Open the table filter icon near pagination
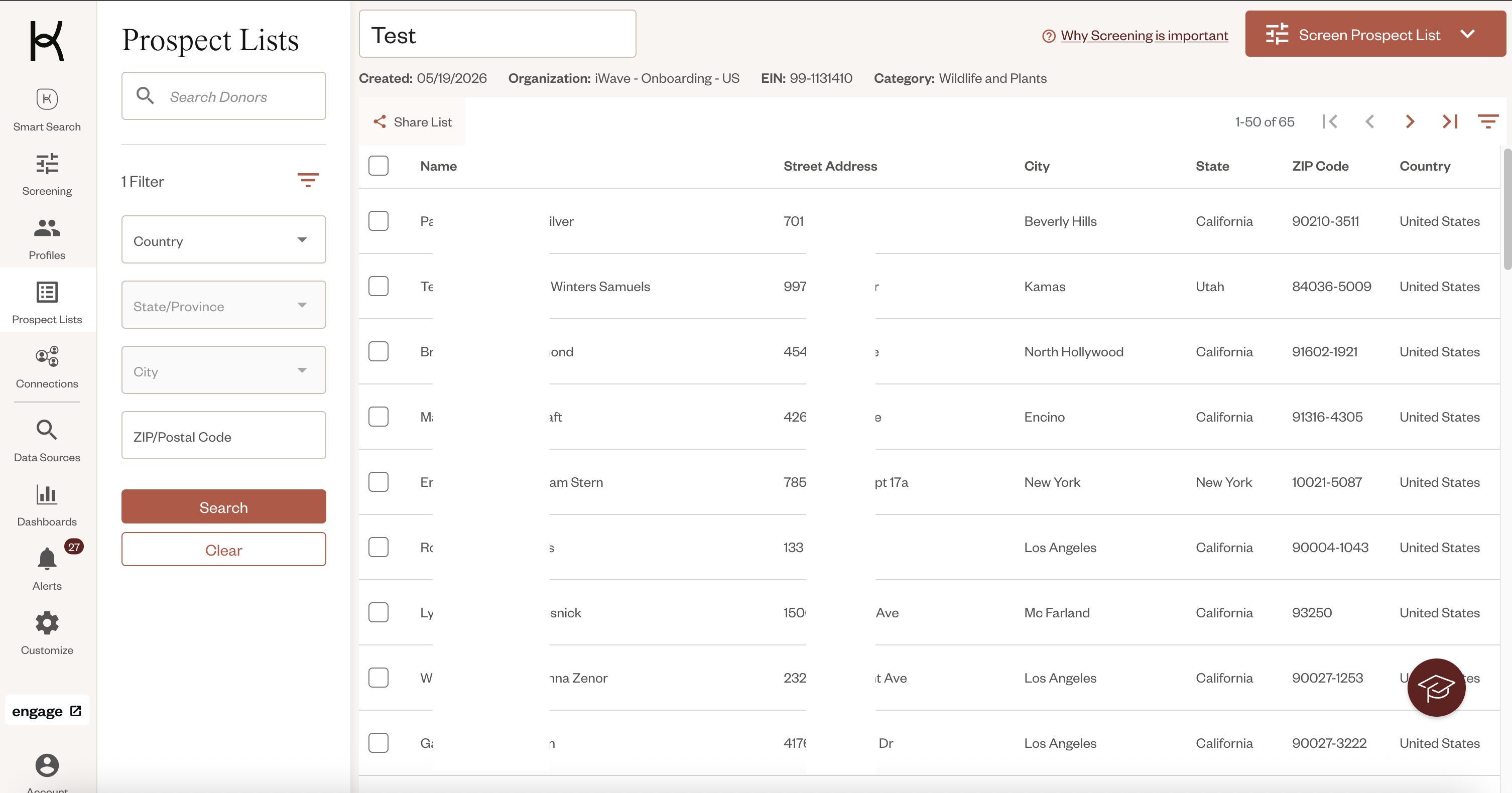 (1488, 121)
